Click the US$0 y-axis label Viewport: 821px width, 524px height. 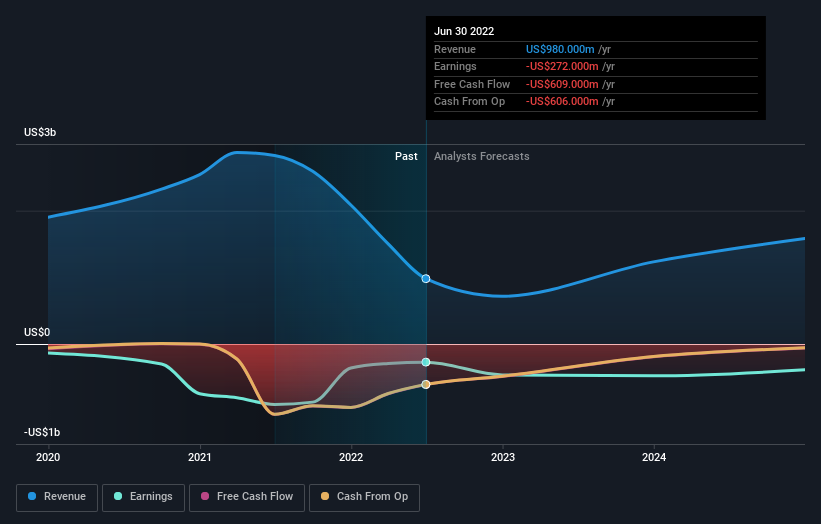37,332
